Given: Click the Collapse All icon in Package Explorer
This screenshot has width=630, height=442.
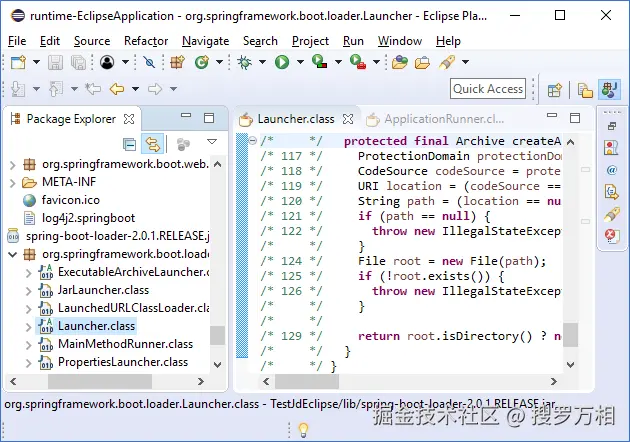Looking at the screenshot, I should click(129, 144).
